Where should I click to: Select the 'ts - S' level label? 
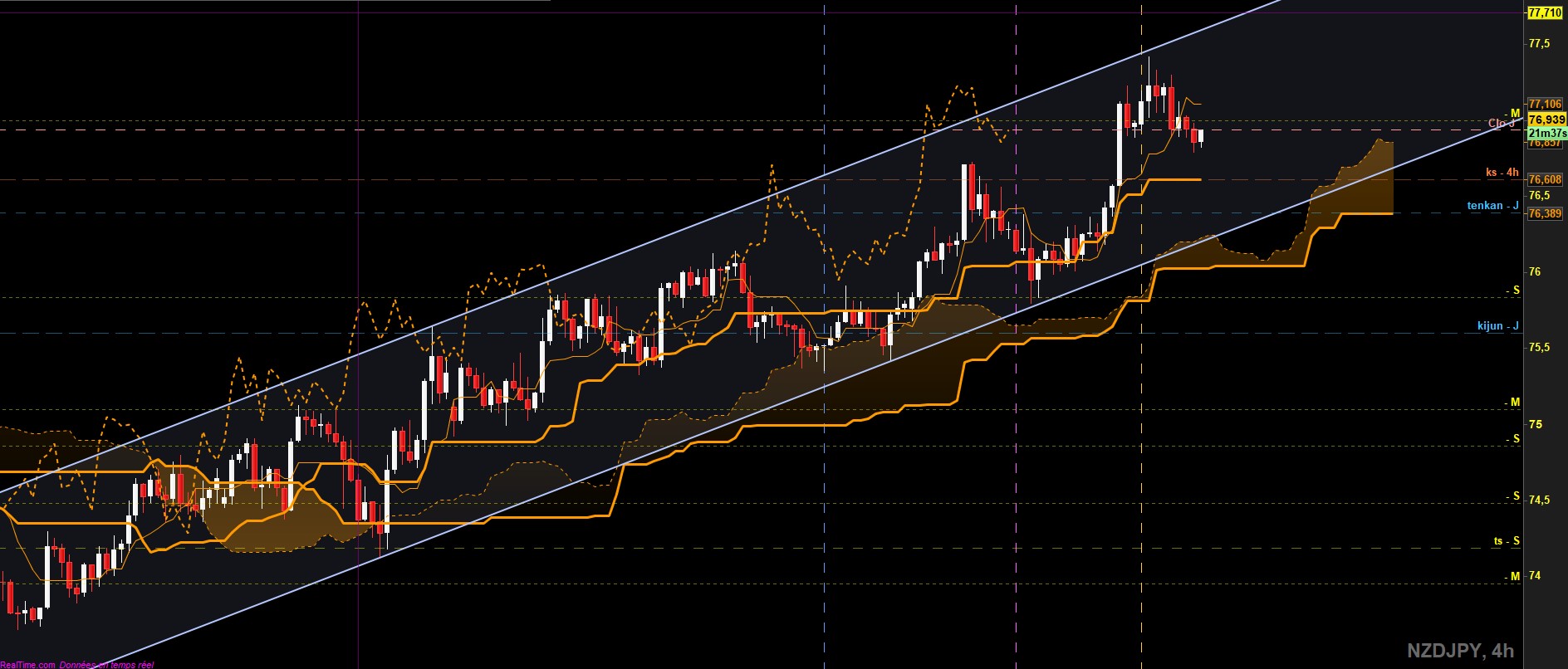pos(1507,541)
